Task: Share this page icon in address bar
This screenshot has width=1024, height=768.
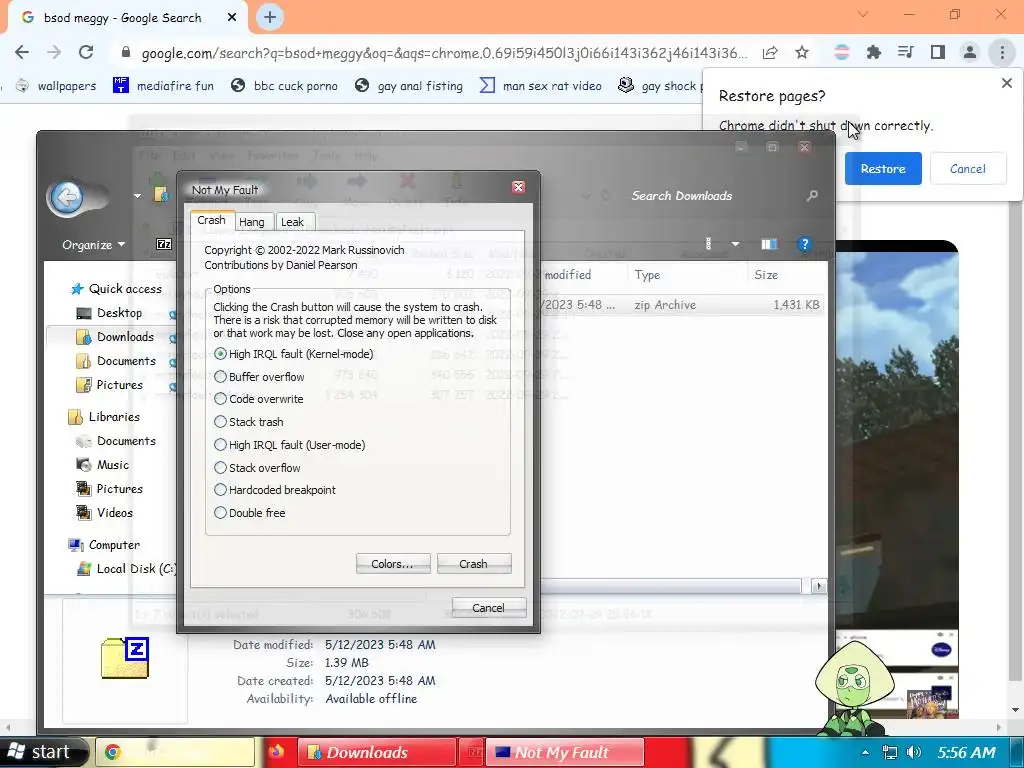Action: (x=770, y=52)
